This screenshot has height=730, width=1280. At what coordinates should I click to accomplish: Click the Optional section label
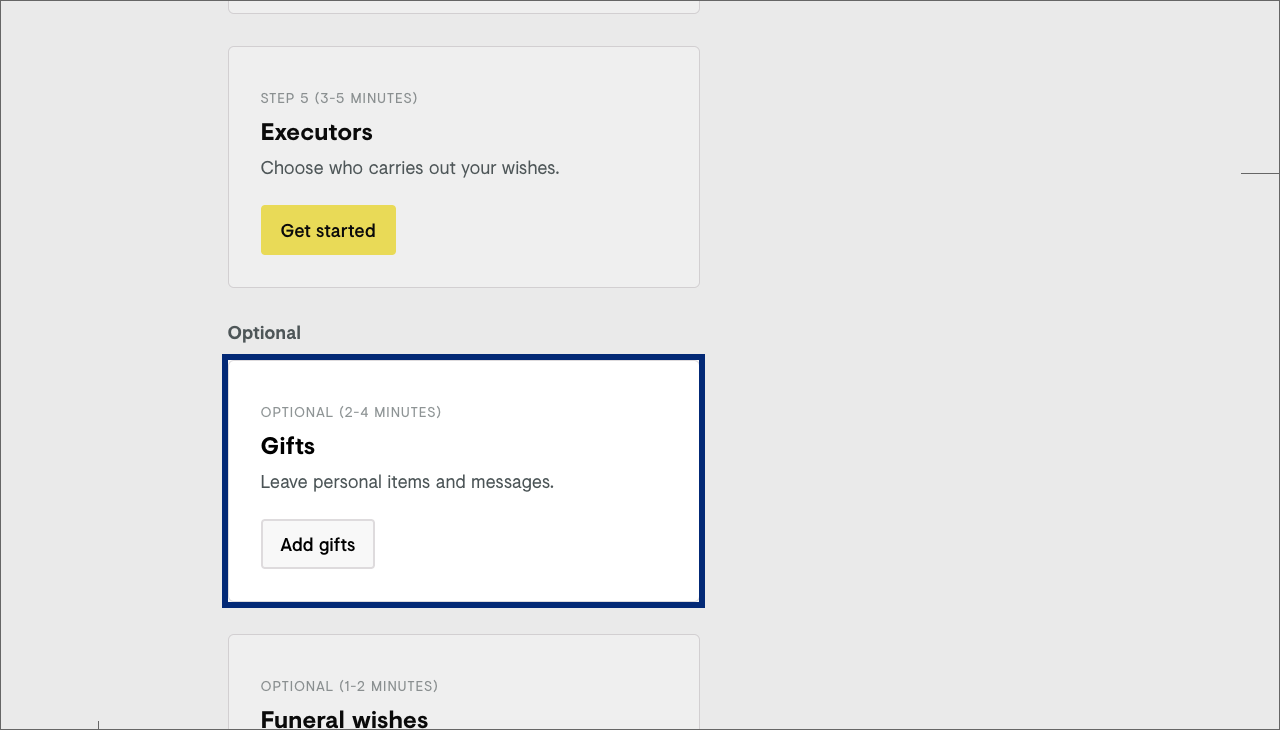[264, 333]
